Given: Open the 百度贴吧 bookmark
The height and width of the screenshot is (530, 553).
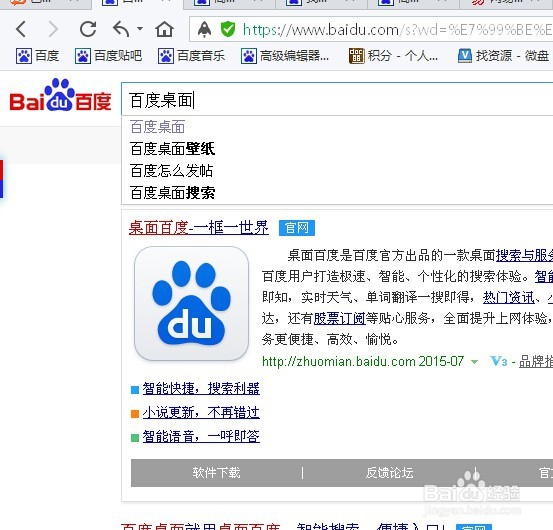Looking at the screenshot, I should 108,56.
